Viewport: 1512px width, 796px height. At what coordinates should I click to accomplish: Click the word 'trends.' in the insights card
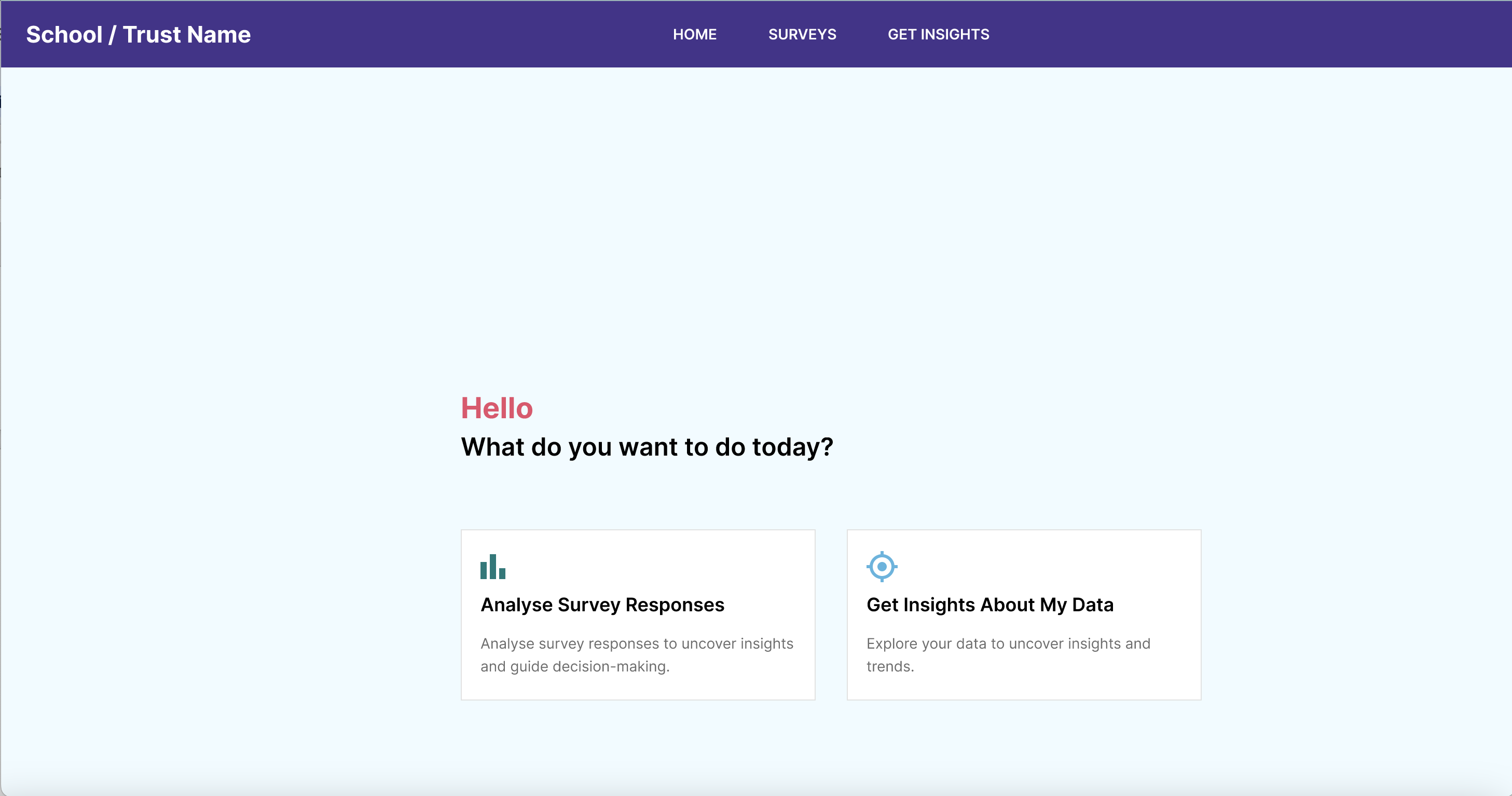pyautogui.click(x=890, y=666)
